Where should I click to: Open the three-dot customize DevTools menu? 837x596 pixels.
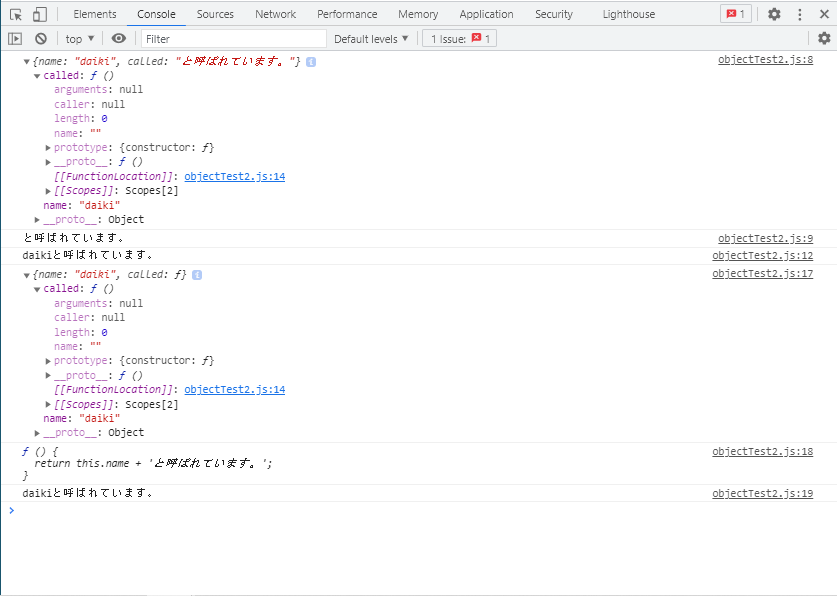coord(799,14)
